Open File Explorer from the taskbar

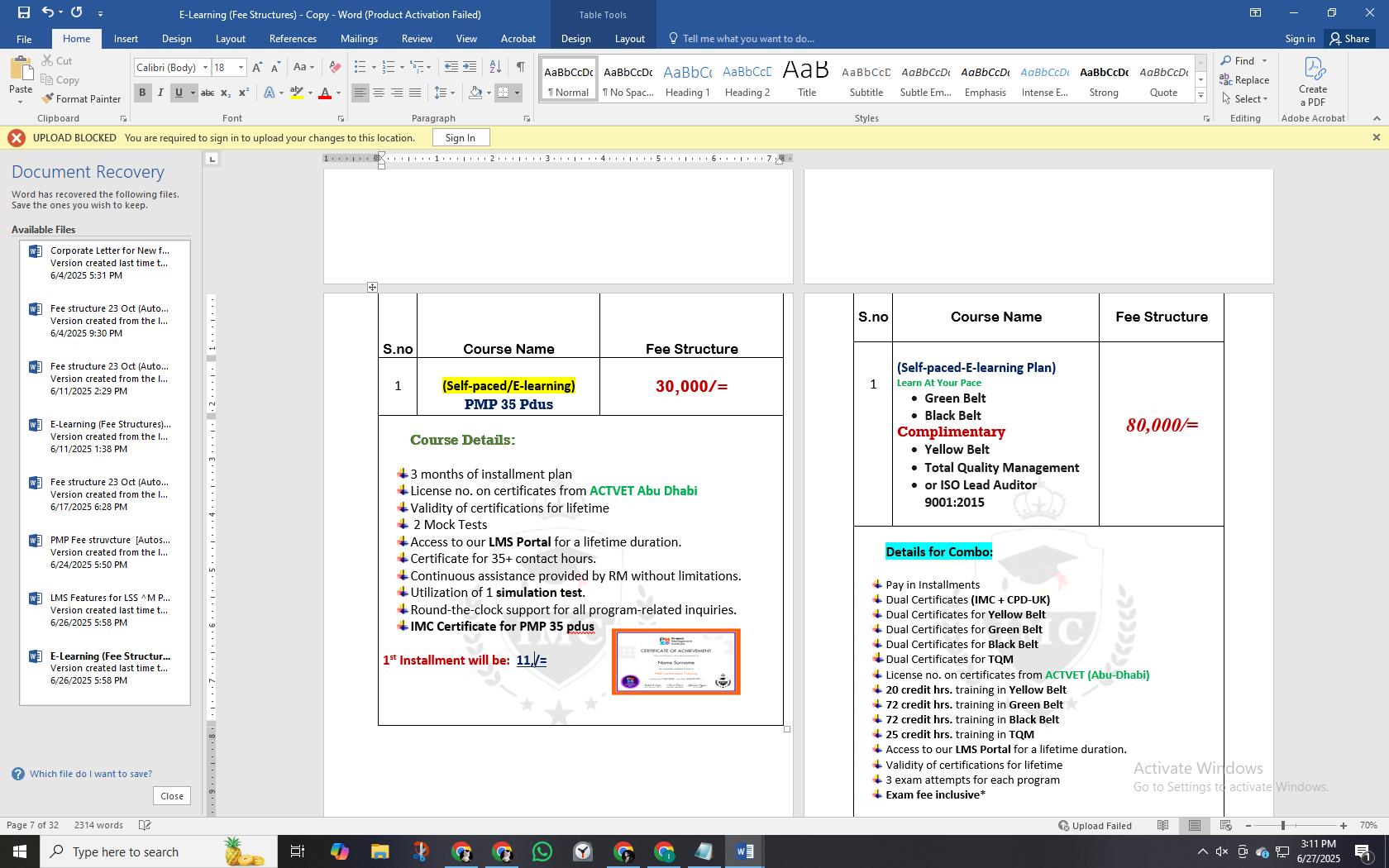coord(379,851)
